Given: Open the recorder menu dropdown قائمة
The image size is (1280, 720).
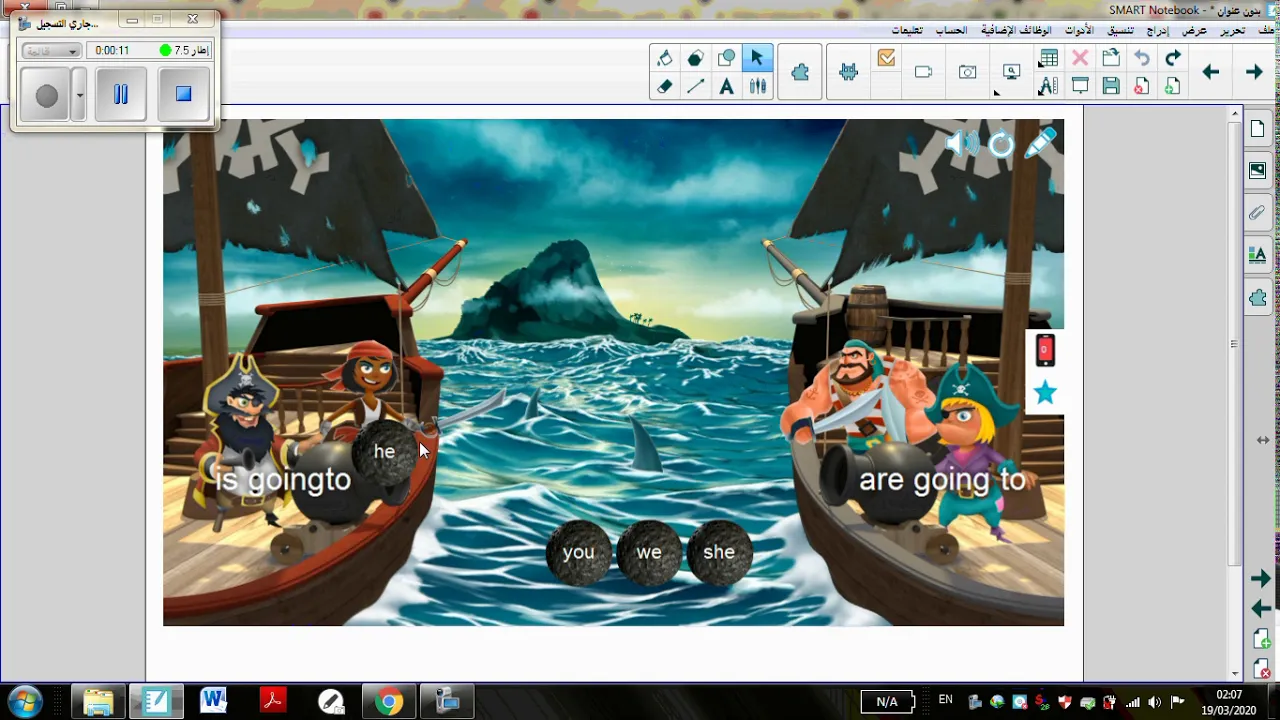Looking at the screenshot, I should coord(51,50).
